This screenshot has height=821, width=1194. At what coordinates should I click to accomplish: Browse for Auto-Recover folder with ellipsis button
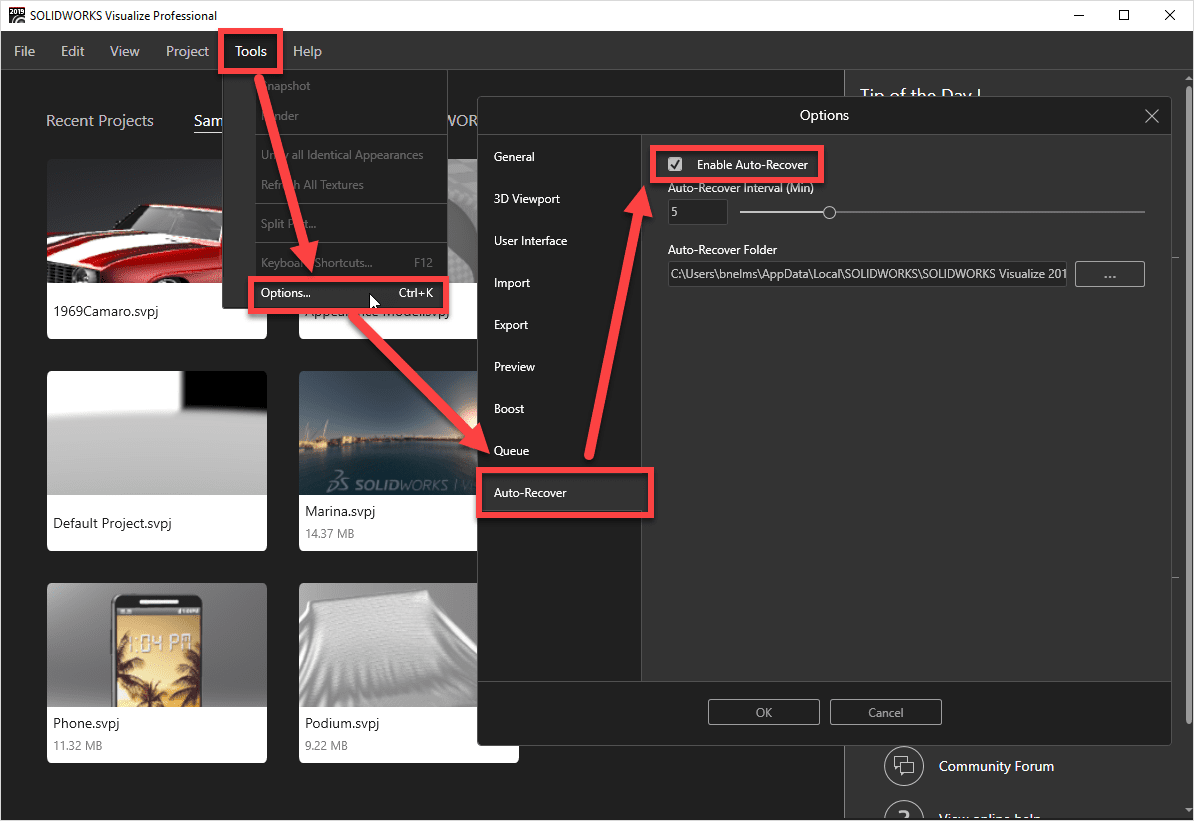[1109, 274]
